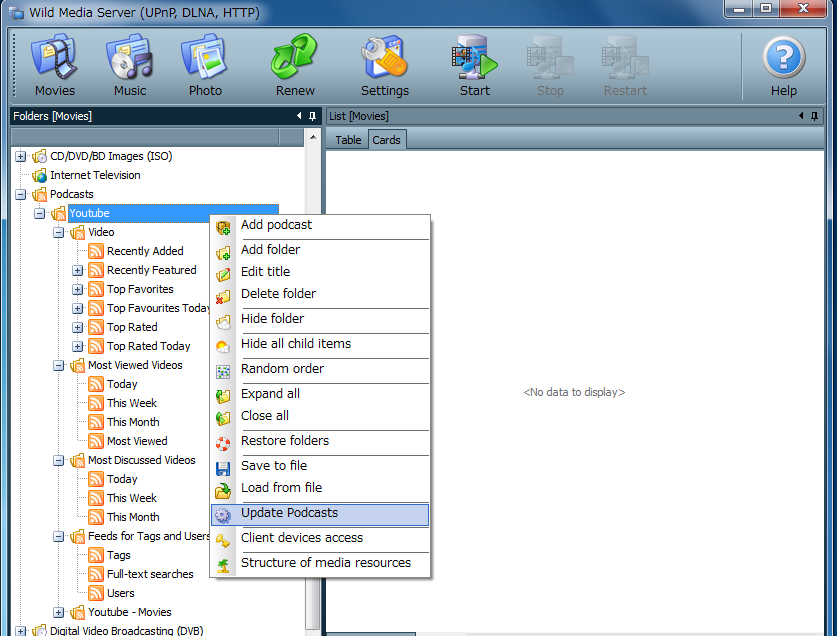This screenshot has width=837, height=636.
Task: Collapse the Video folder node
Action: tap(59, 232)
